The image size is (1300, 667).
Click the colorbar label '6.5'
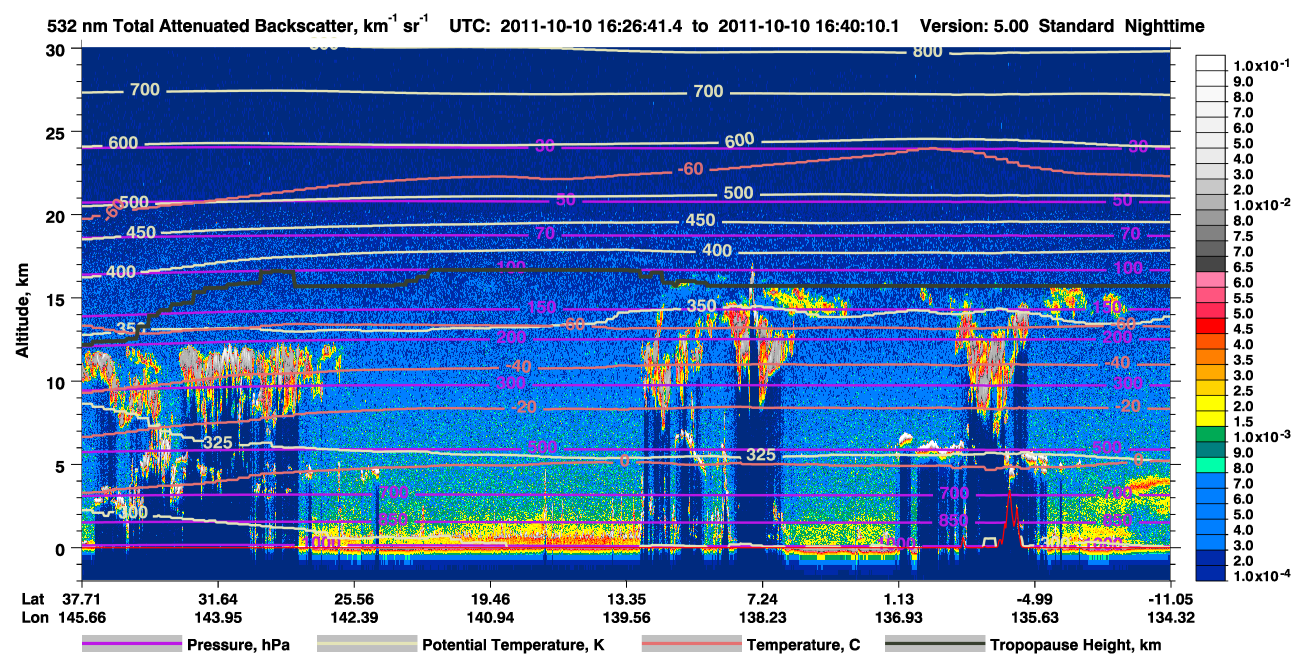pos(1243,267)
